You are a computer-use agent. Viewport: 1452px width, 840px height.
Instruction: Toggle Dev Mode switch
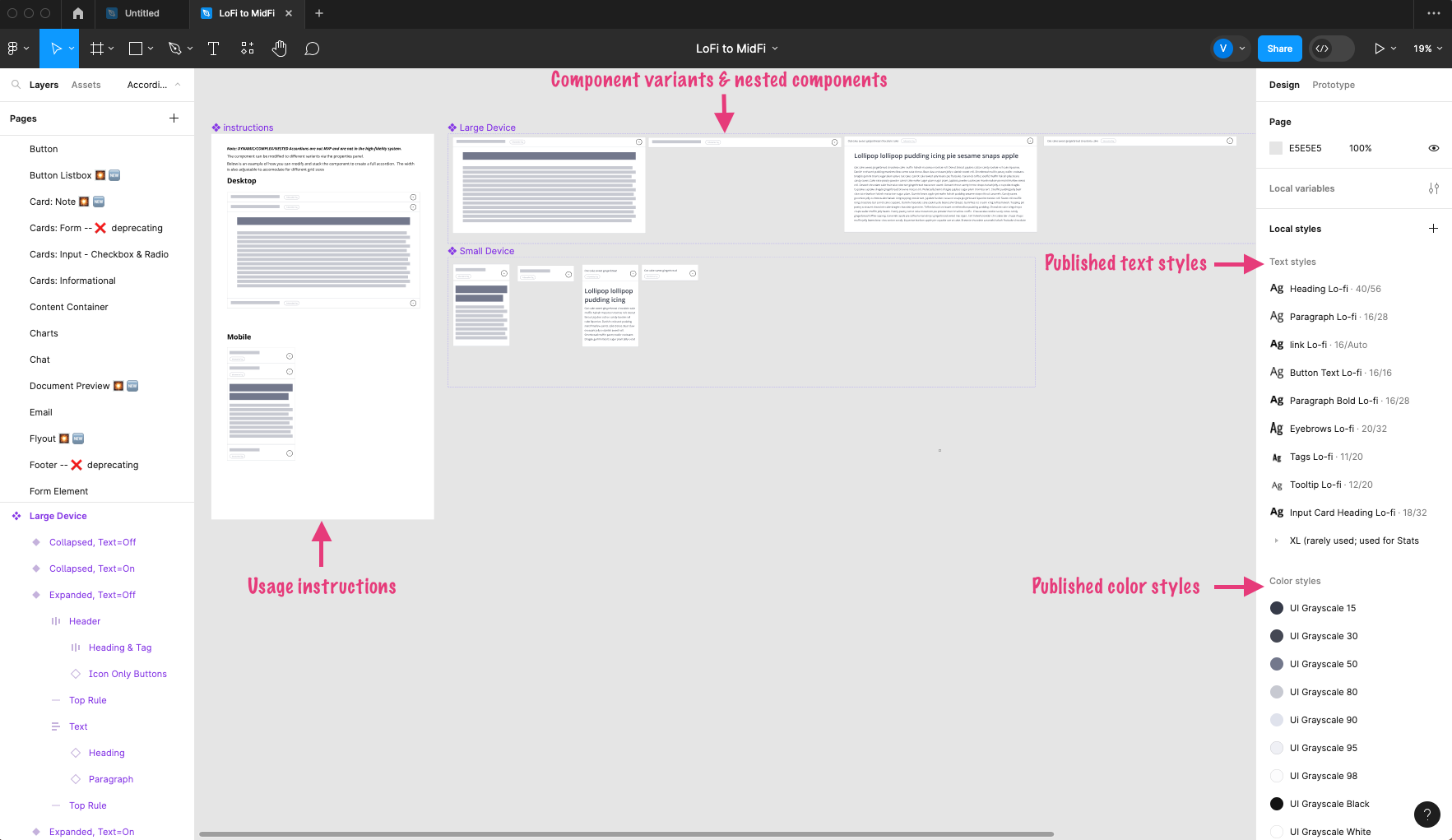pyautogui.click(x=1331, y=49)
